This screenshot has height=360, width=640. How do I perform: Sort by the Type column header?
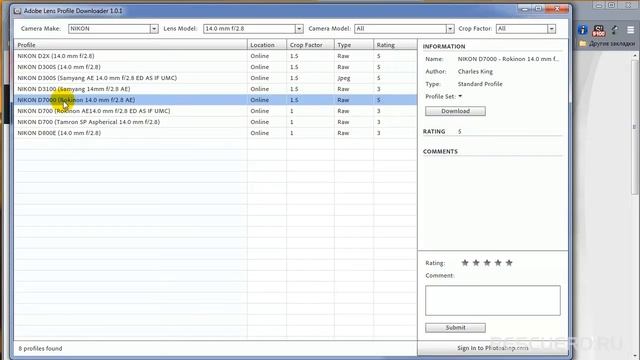point(353,45)
